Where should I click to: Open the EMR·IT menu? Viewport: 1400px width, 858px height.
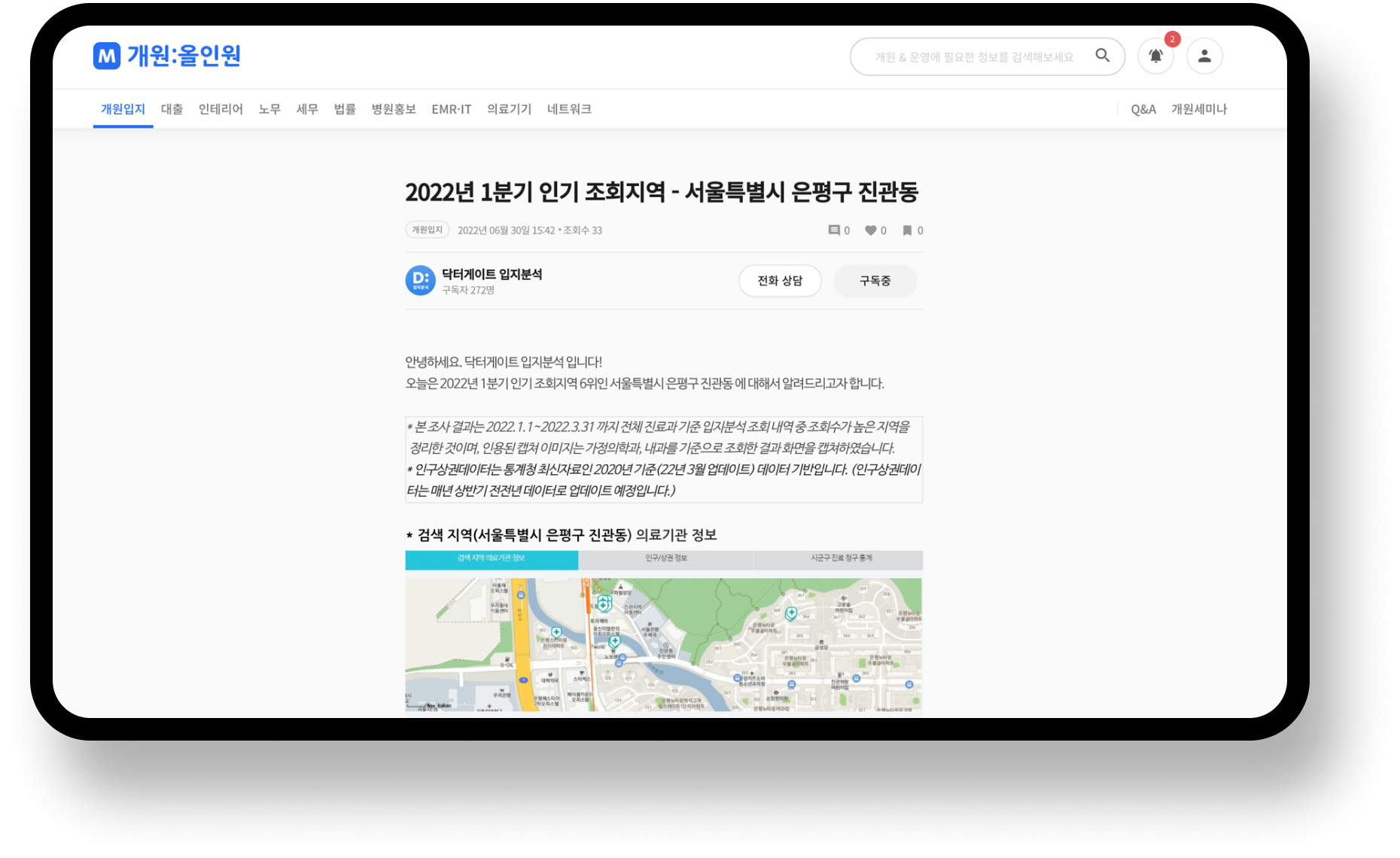(x=452, y=109)
